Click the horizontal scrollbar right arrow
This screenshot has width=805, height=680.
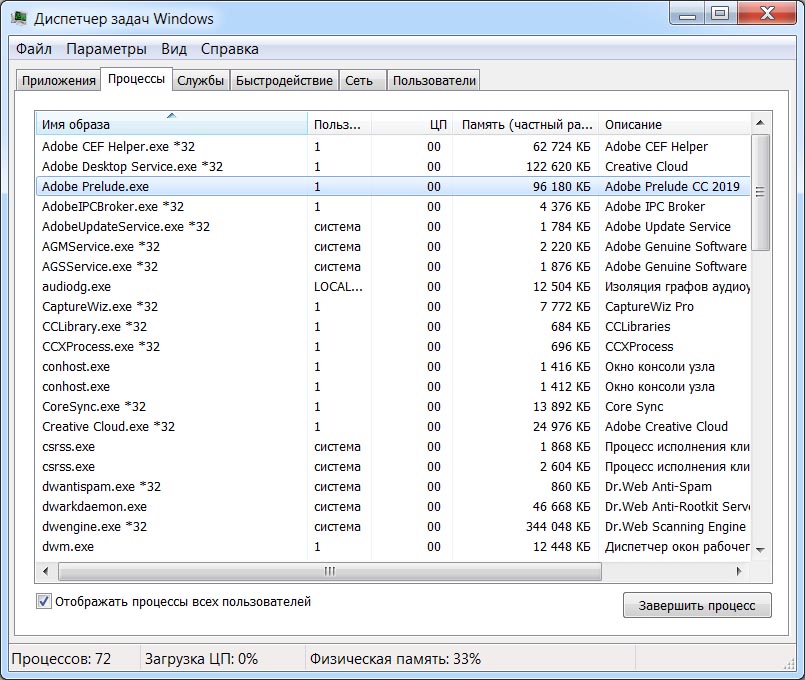pyautogui.click(x=739, y=571)
